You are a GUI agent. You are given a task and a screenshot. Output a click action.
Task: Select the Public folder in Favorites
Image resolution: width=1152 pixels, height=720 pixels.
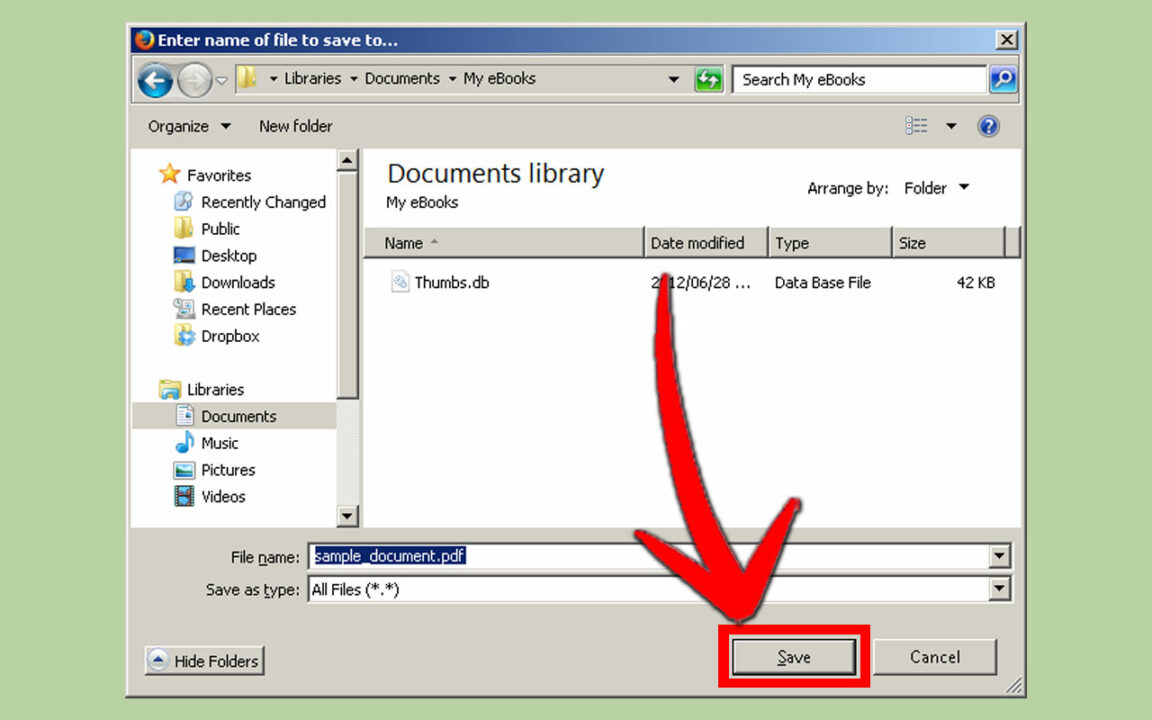click(x=220, y=228)
